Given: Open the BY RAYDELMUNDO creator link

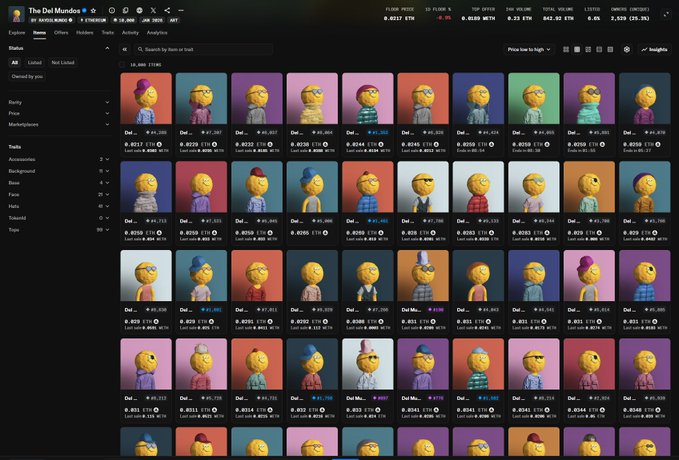Looking at the screenshot, I should [52, 20].
